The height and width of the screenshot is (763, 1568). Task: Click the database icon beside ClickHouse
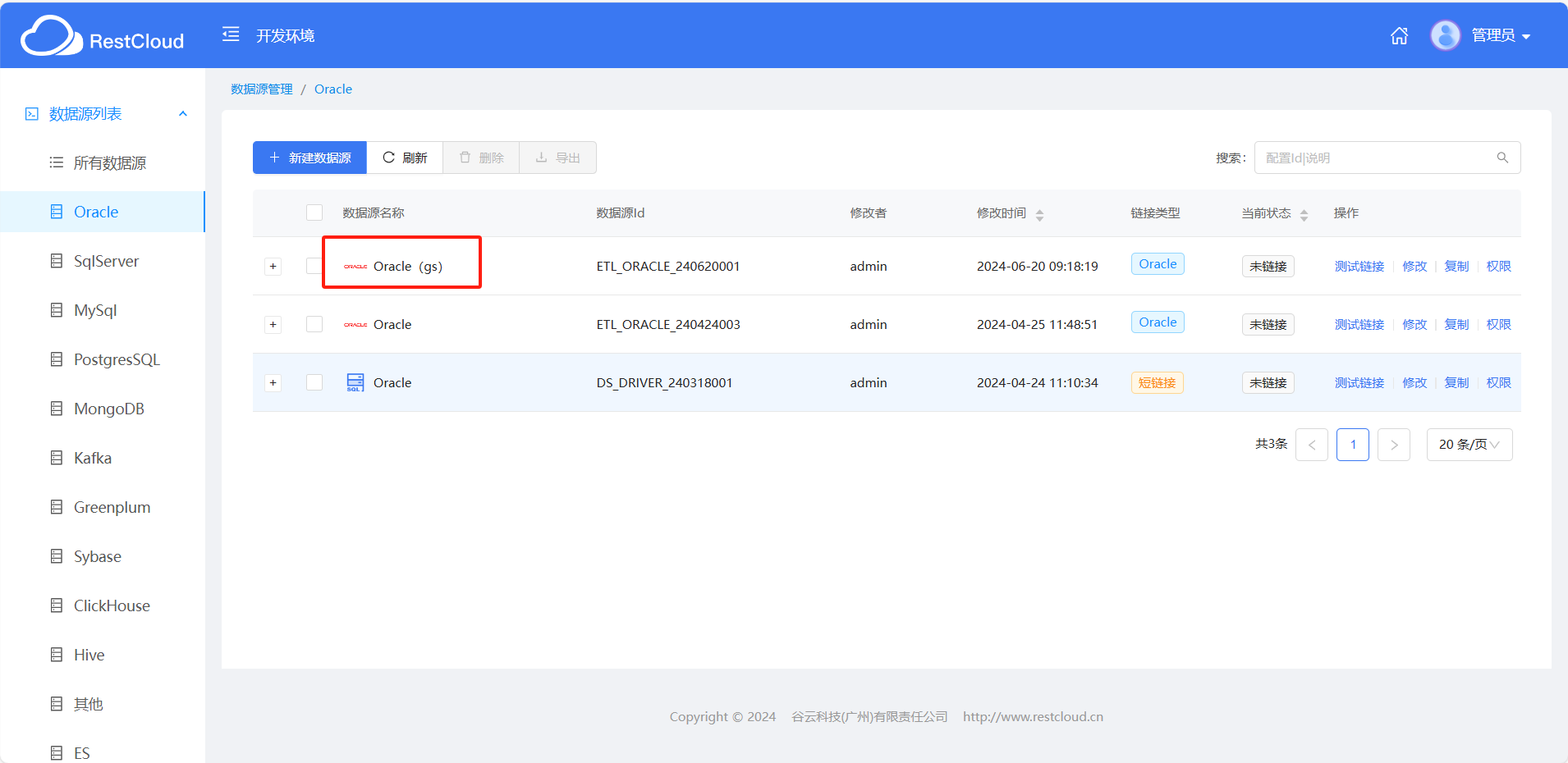[57, 605]
